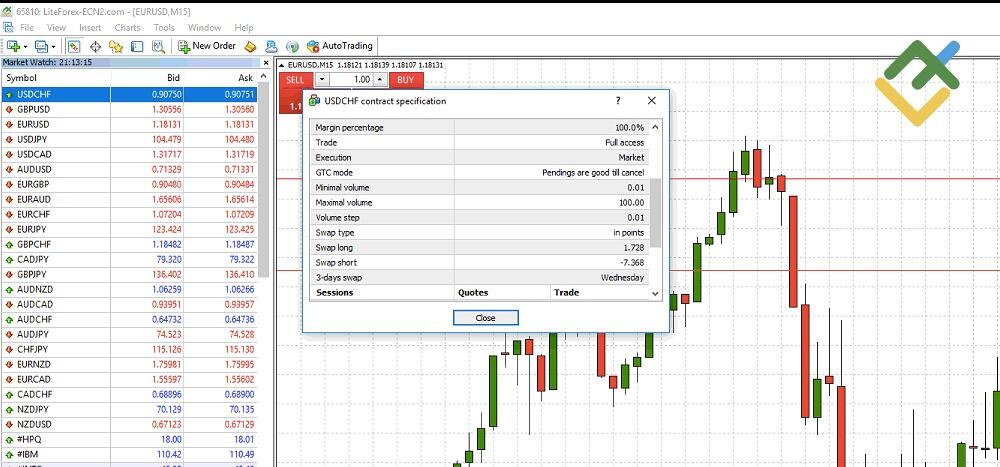Screen dimensions: 1000x467
Task: Click the Close button in contract specification
Action: coord(485,318)
